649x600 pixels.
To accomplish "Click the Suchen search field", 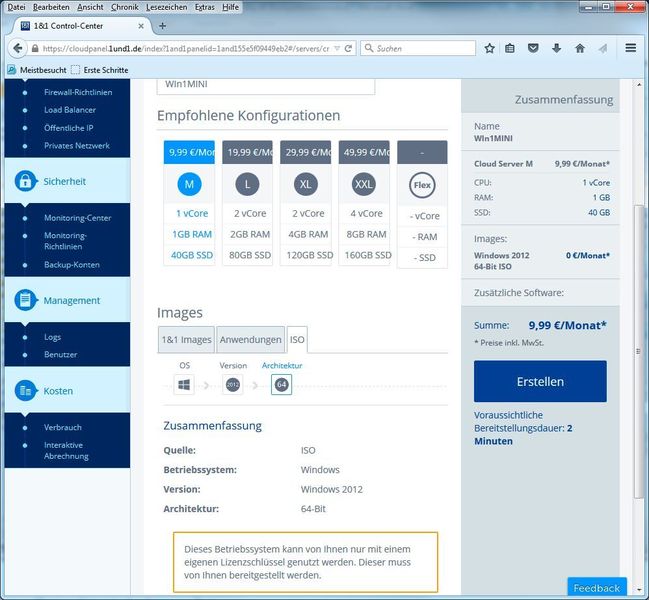I will 418,48.
